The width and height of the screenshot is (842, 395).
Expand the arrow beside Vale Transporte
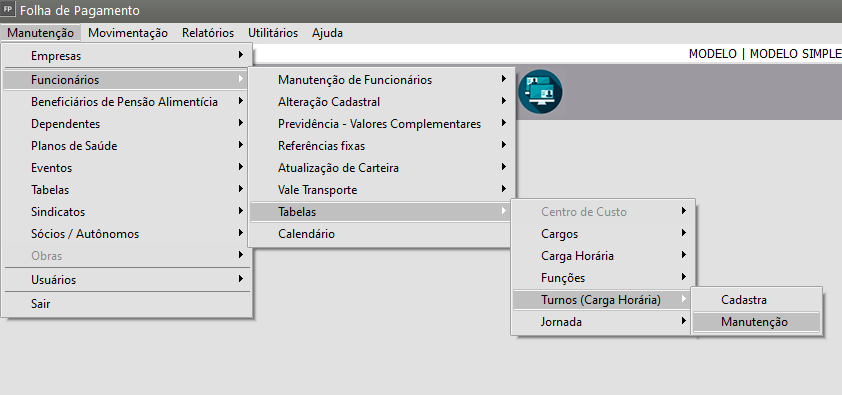click(x=504, y=189)
